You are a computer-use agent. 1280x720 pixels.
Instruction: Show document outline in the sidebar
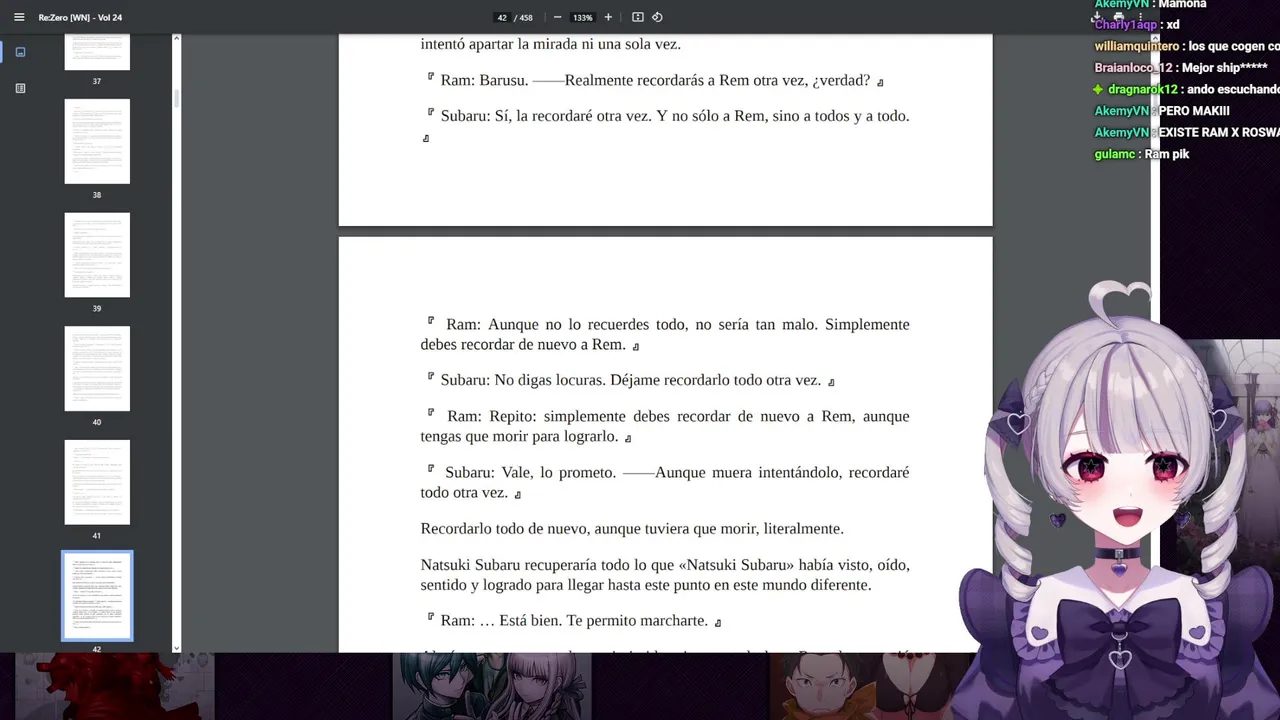click(20, 88)
